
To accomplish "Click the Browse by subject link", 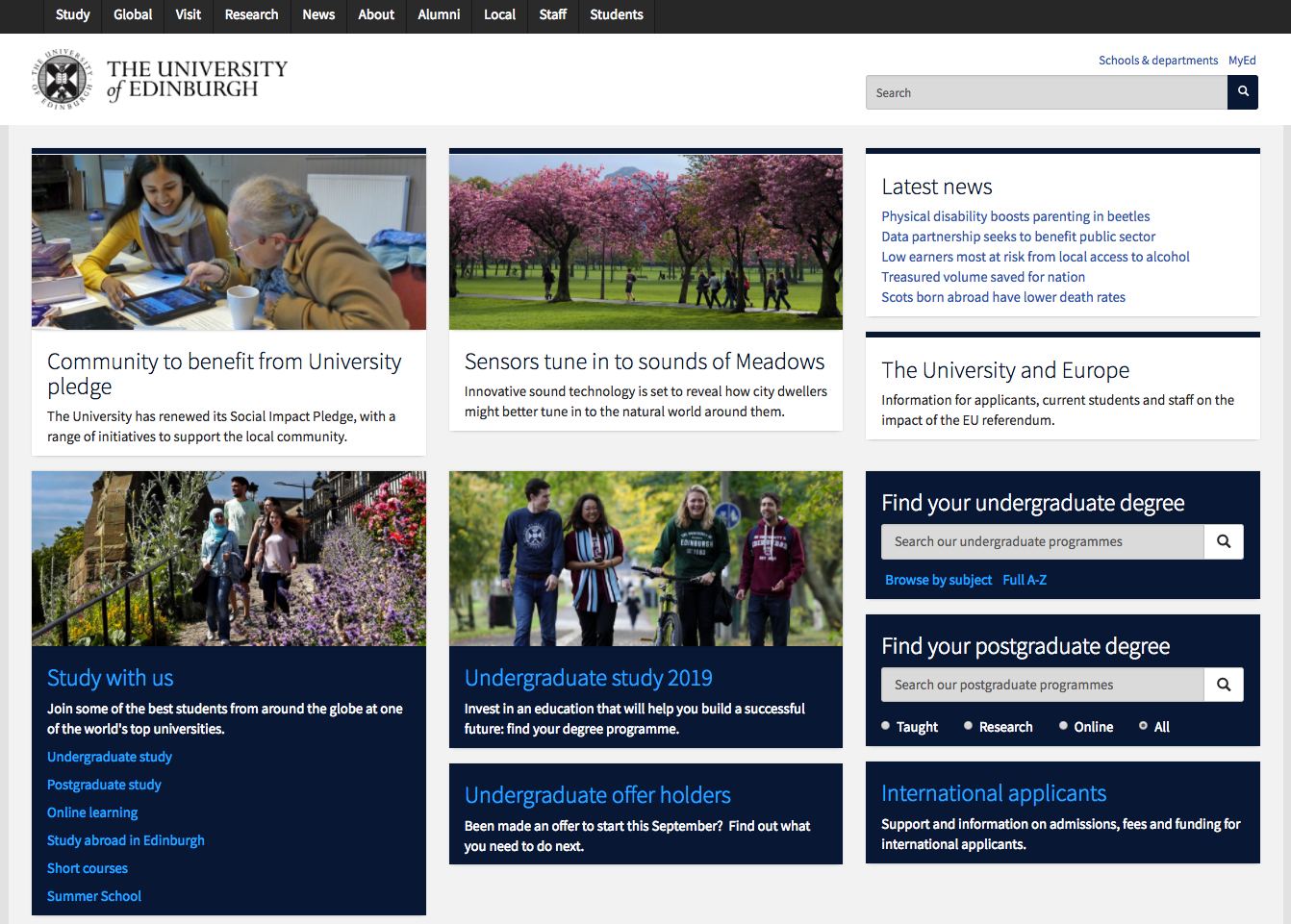I will [939, 580].
